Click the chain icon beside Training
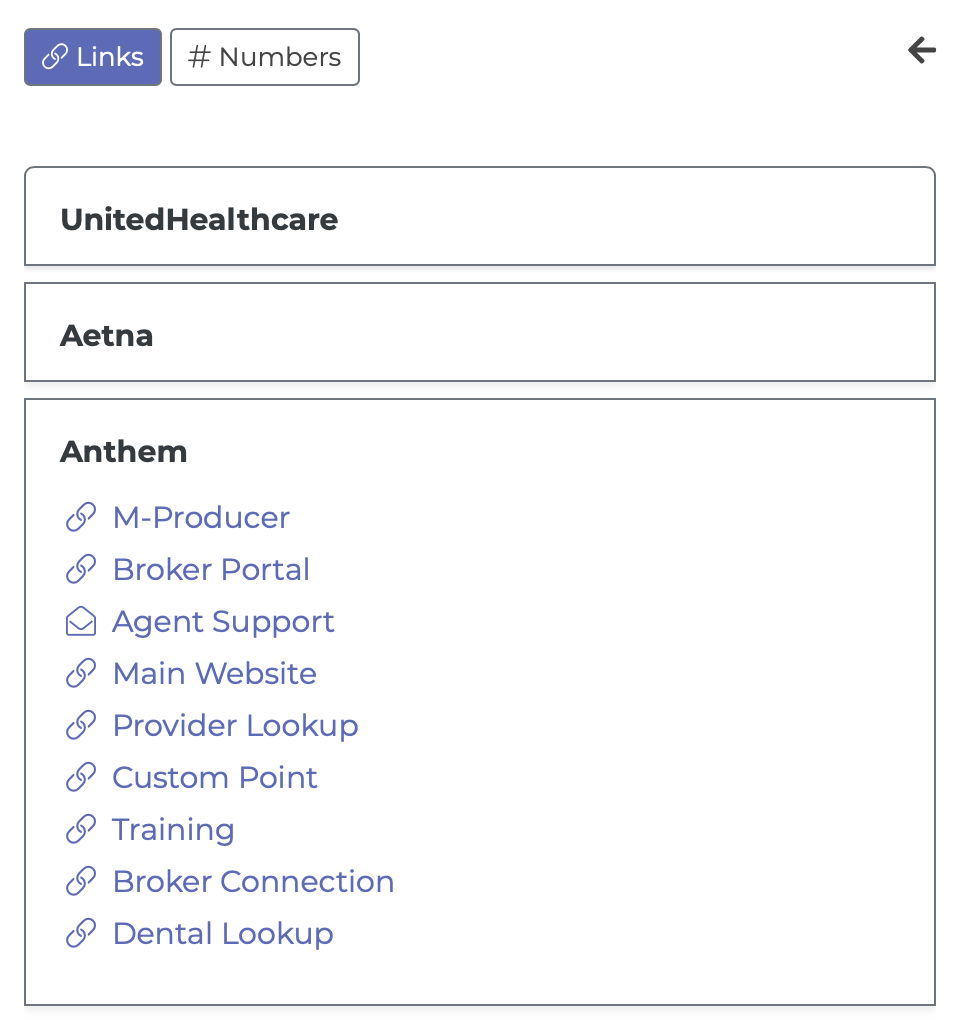962x1020 pixels. click(81, 829)
